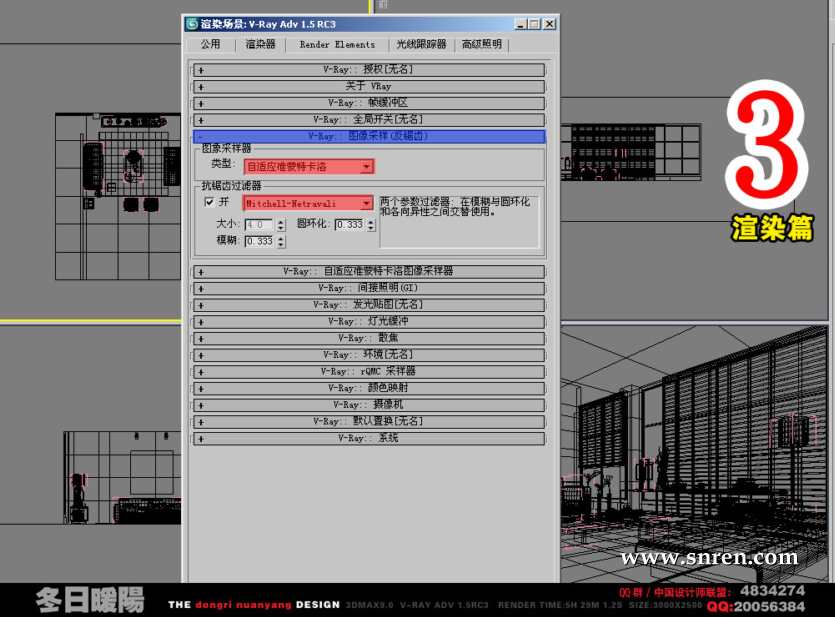Expand the V-Ray 帧缓冲区 rollout
This screenshot has width=835, height=617.
369,103
